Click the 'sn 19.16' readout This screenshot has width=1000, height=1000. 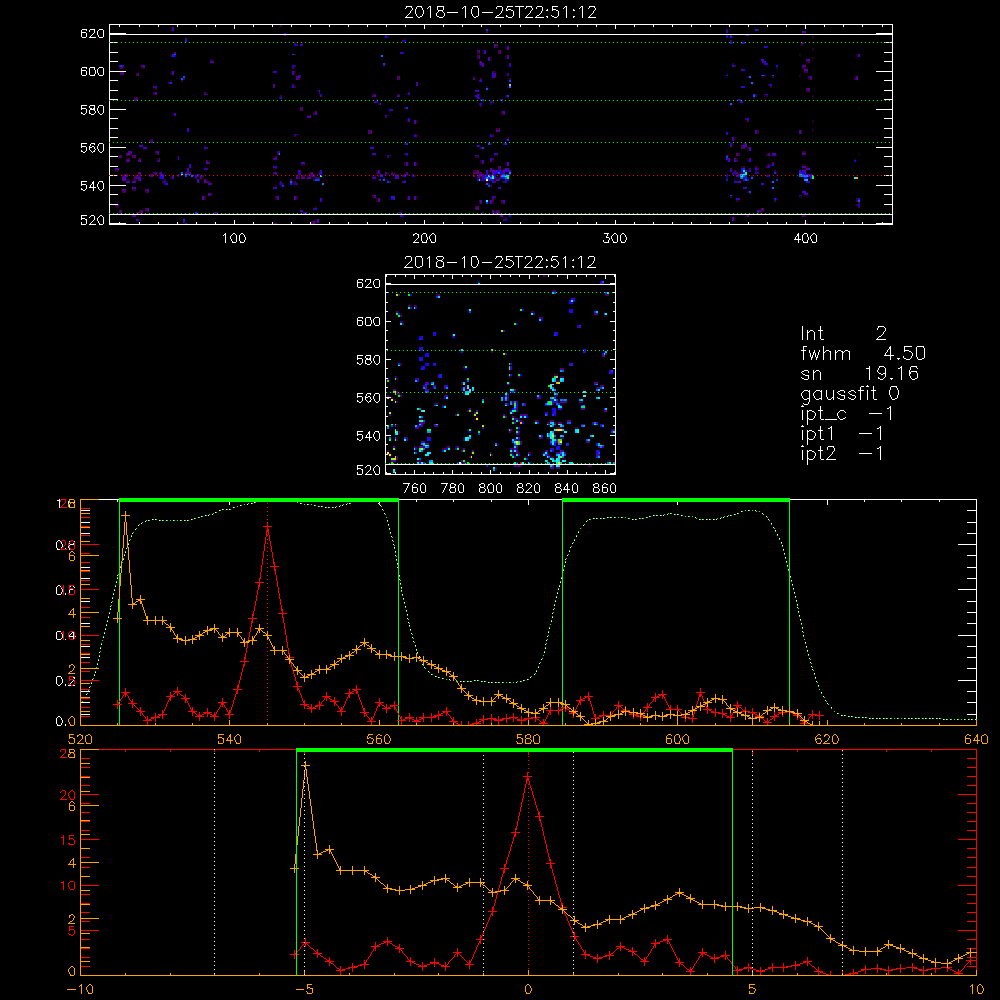(x=860, y=373)
